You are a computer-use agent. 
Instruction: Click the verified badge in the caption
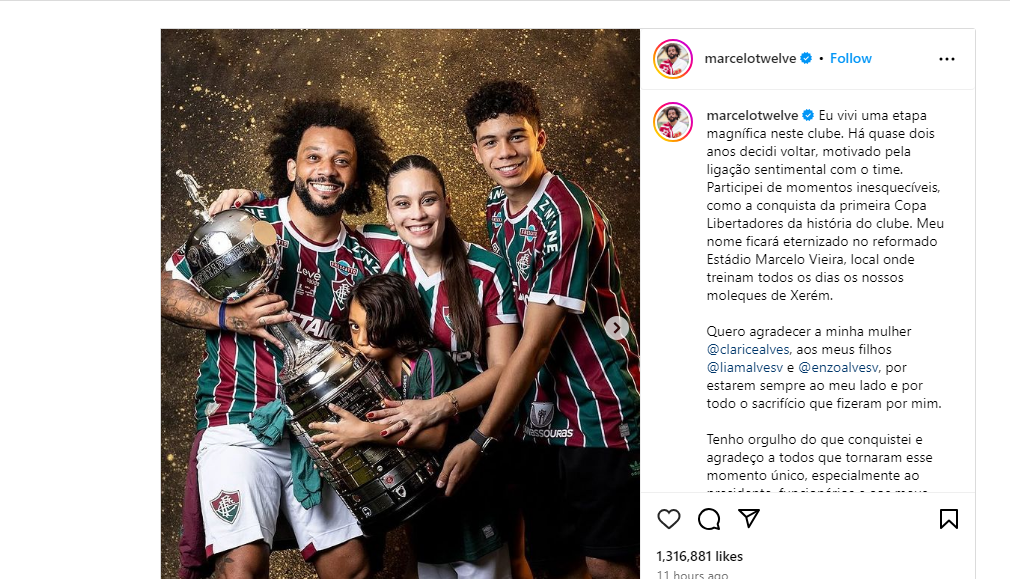[808, 115]
